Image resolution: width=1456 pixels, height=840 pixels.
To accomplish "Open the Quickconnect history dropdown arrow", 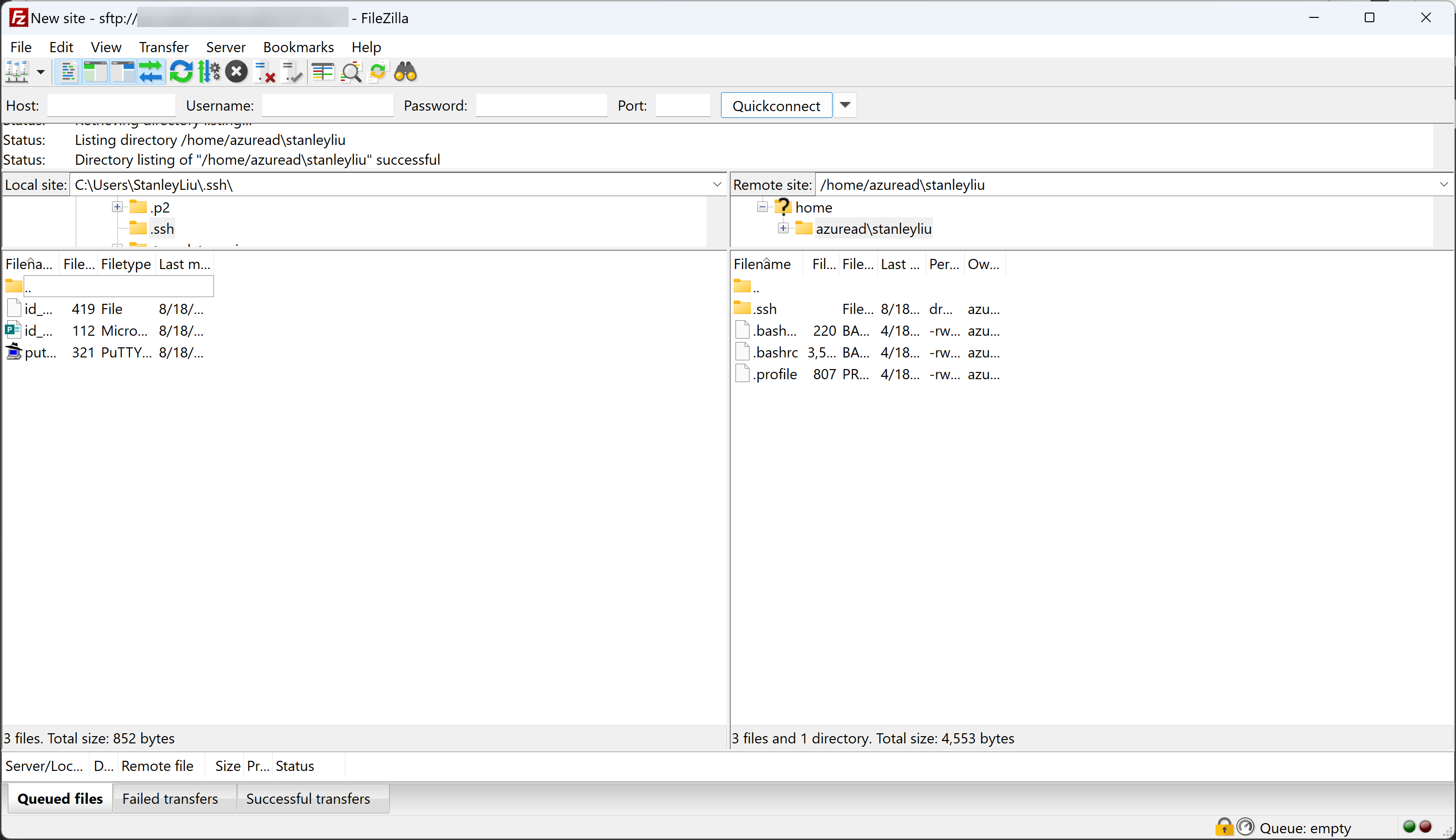I will [x=845, y=105].
